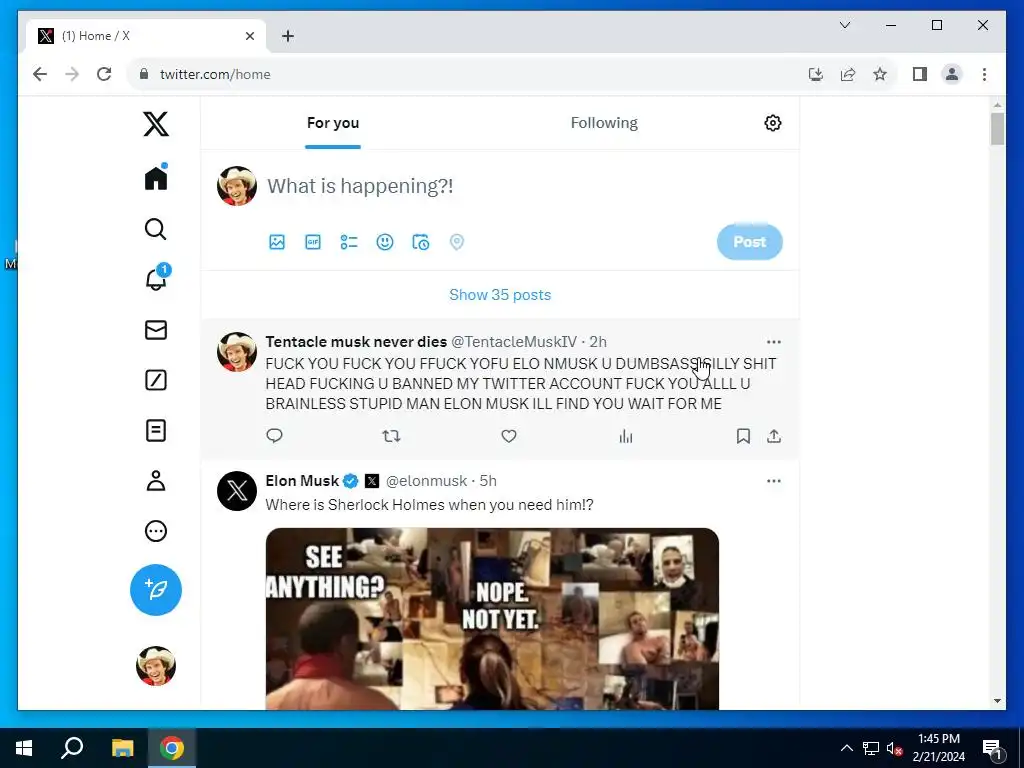Open more options on TentacleMuskIV post

(x=774, y=342)
